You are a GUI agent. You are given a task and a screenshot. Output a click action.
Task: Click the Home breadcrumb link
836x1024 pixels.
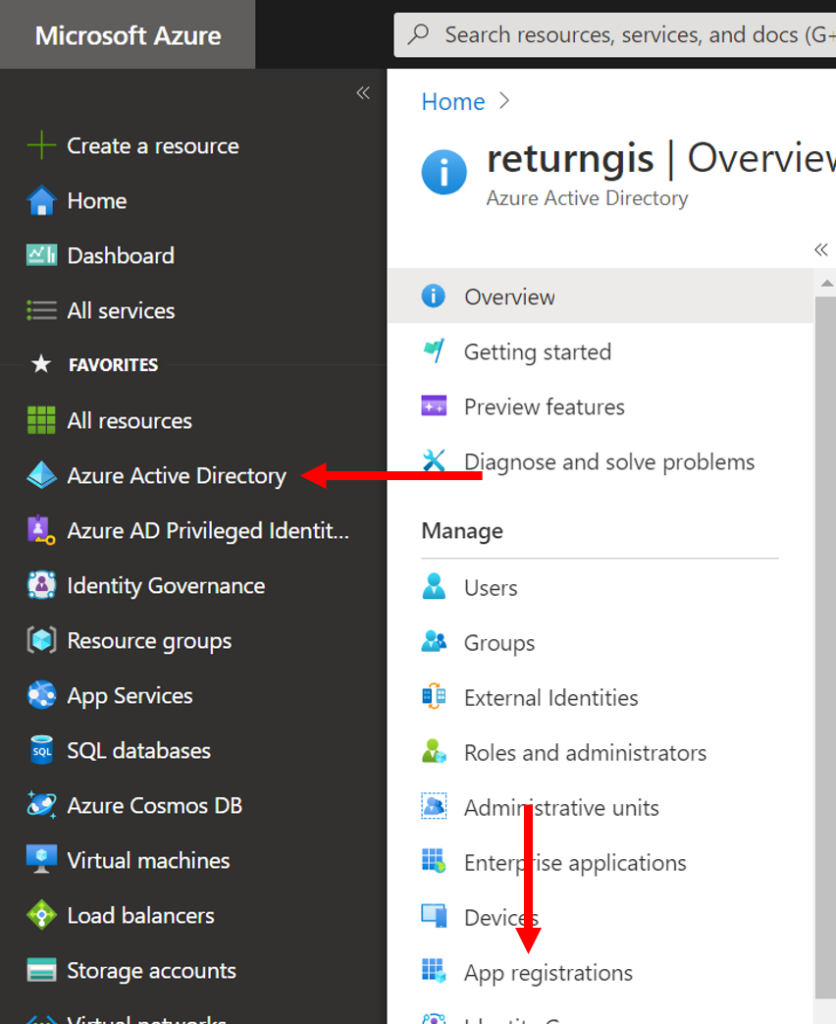(x=453, y=101)
